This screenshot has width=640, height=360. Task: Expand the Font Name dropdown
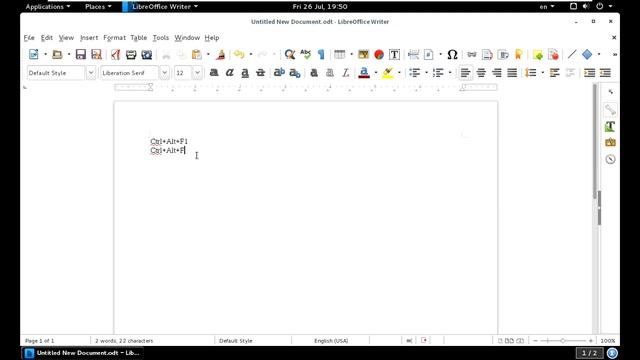tap(164, 73)
